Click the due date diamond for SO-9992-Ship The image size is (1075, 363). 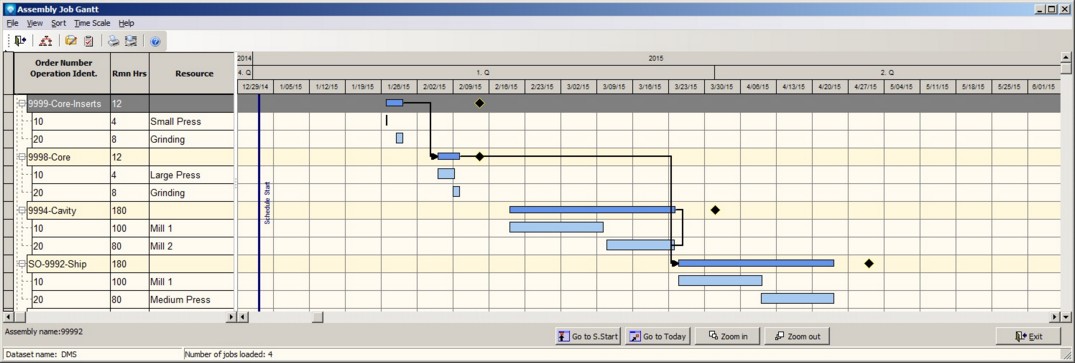click(x=869, y=264)
